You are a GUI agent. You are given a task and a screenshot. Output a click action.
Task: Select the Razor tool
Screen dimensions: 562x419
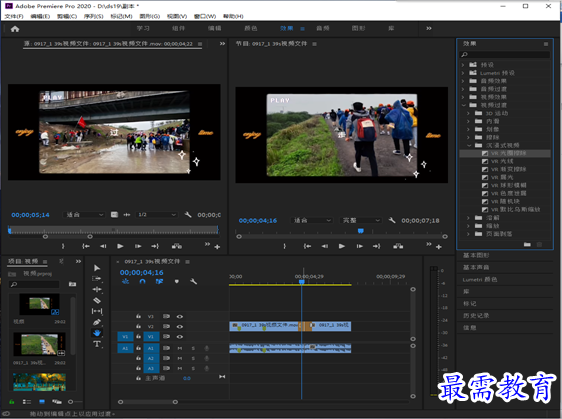[x=97, y=300]
